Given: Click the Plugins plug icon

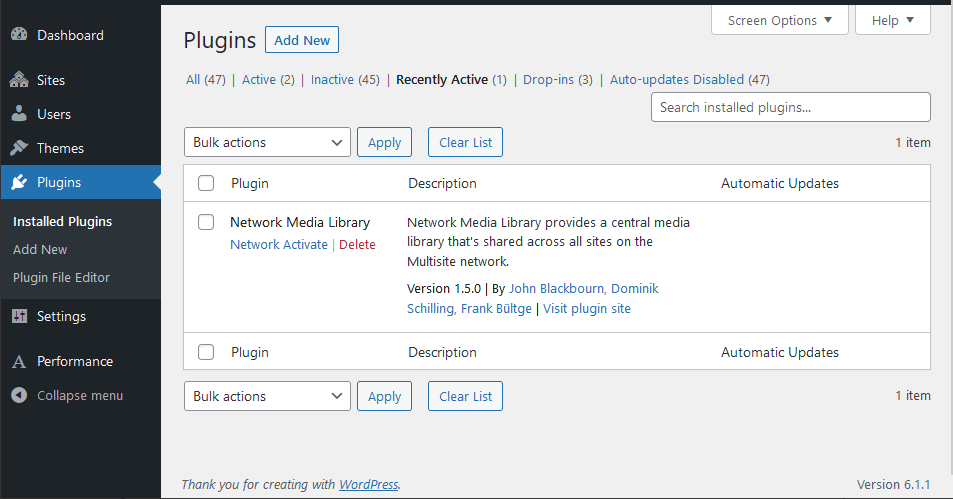Looking at the screenshot, I should (x=19, y=182).
